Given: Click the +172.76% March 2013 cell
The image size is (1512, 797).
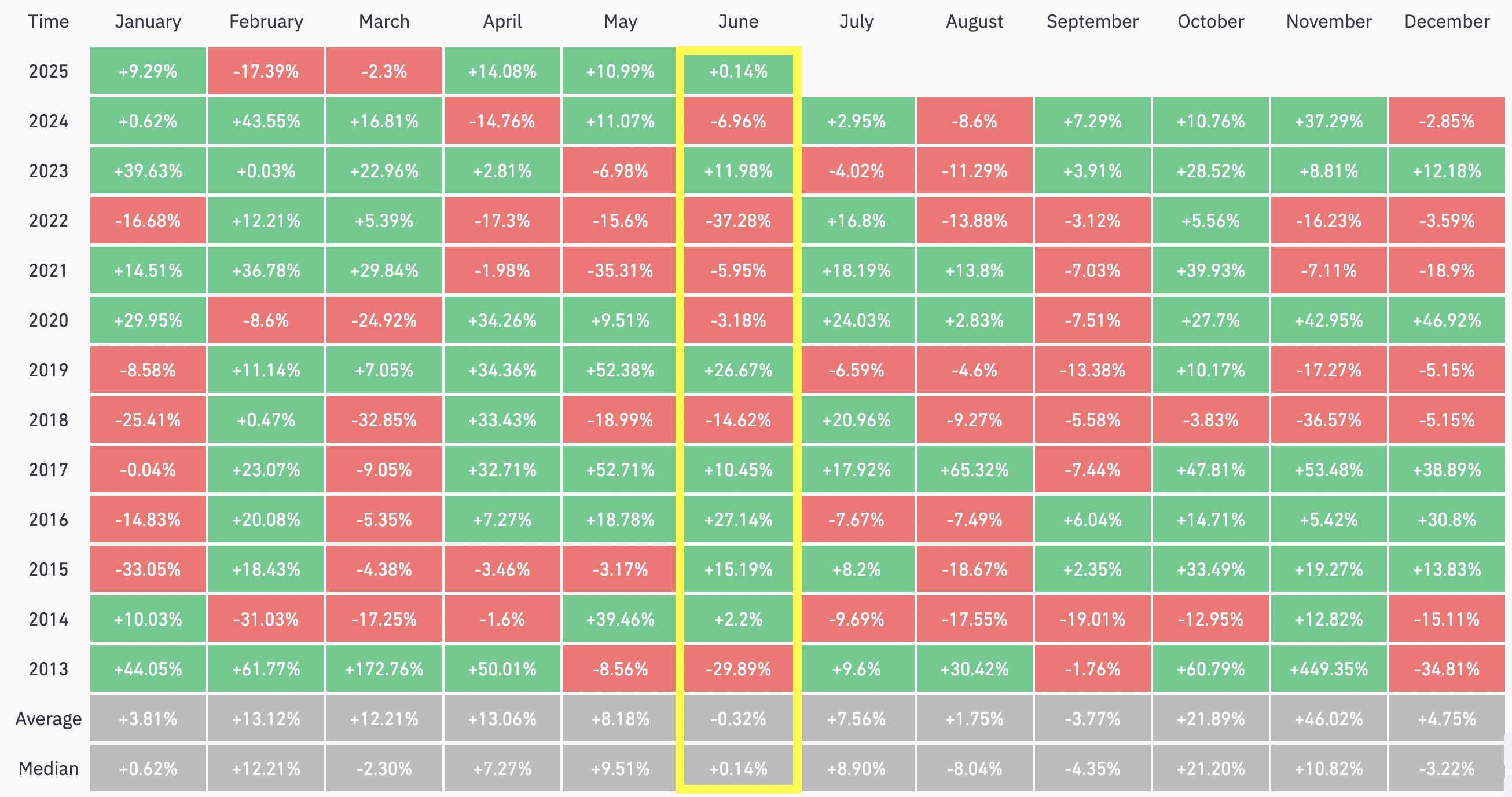Looking at the screenshot, I should click(384, 669).
